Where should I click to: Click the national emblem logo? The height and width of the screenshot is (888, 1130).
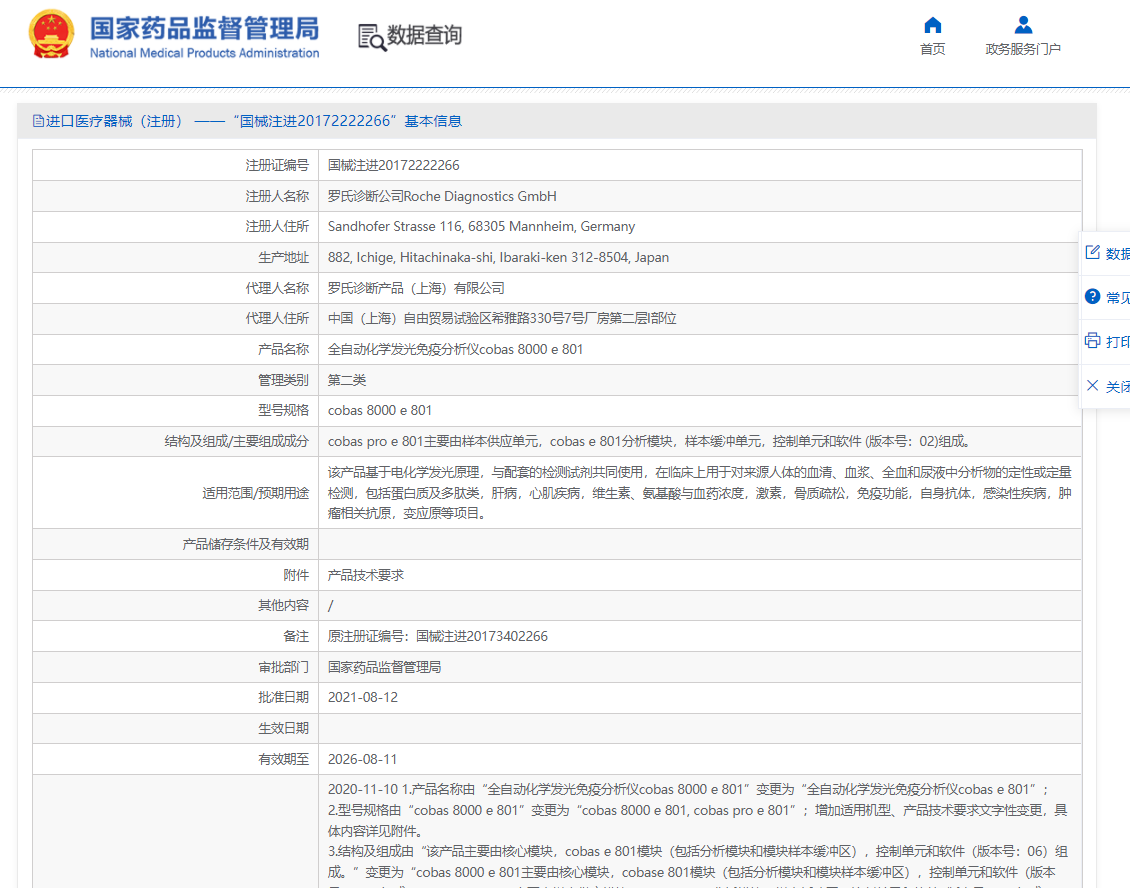point(51,34)
